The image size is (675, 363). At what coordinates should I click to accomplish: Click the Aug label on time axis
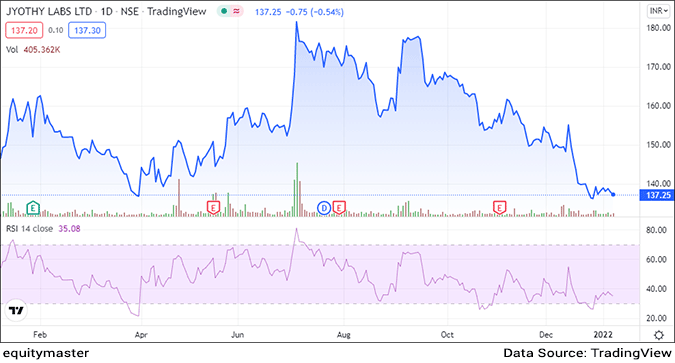[x=344, y=335]
